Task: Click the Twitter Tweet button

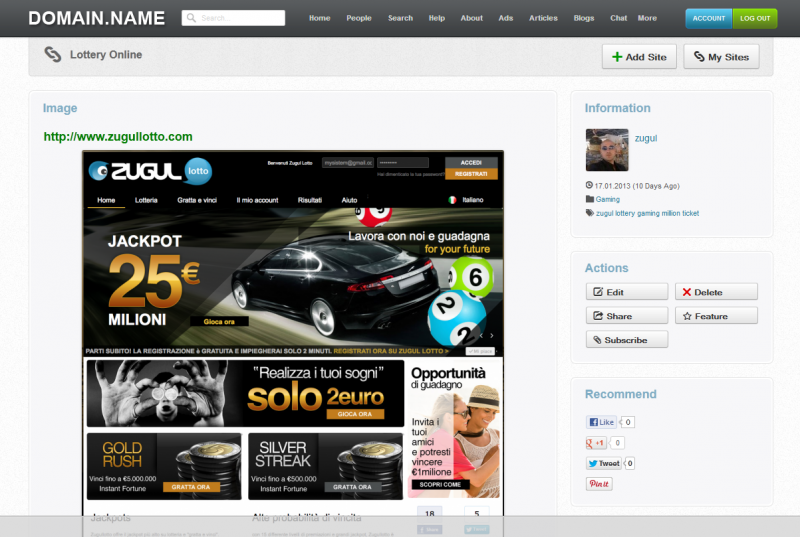Action: tap(604, 463)
